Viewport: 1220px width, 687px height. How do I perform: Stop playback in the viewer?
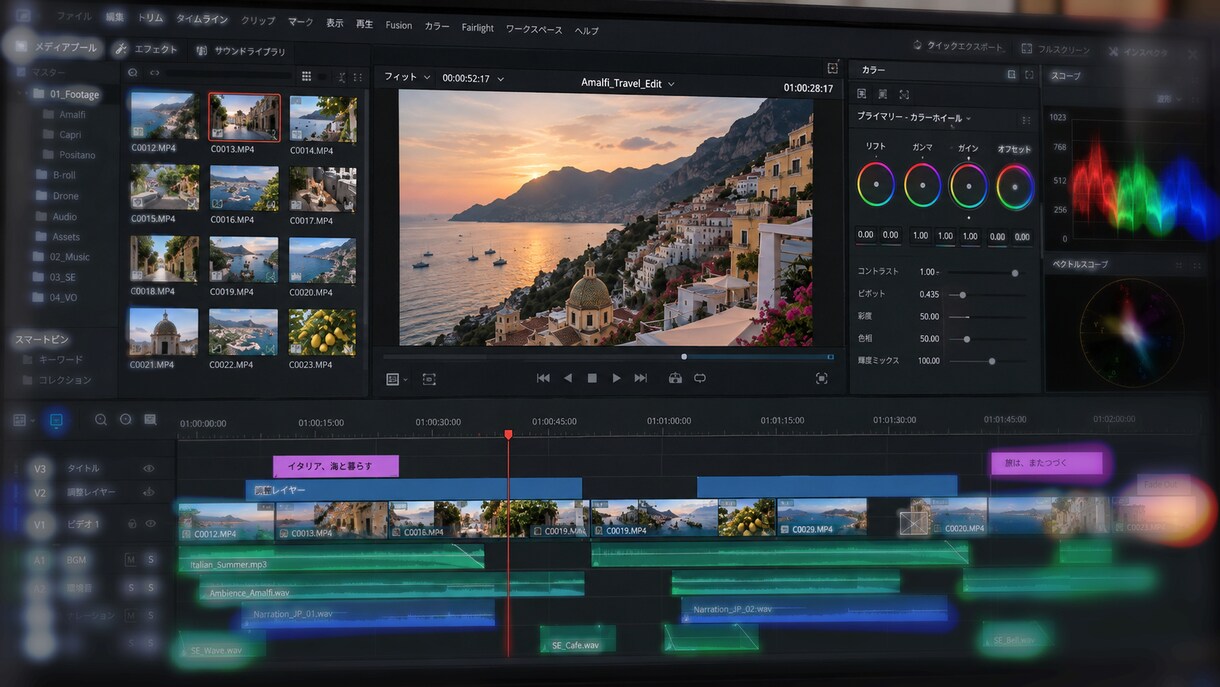[x=592, y=378]
